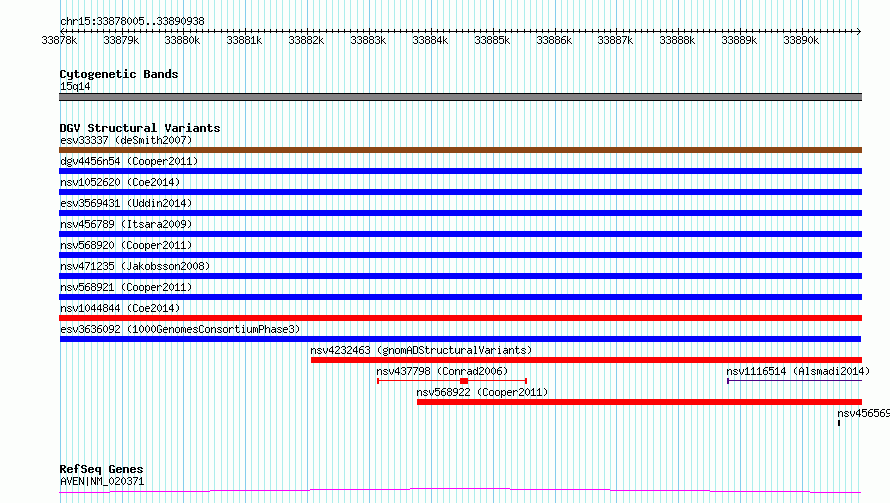Click the 33879k ruler tick label

(121, 40)
